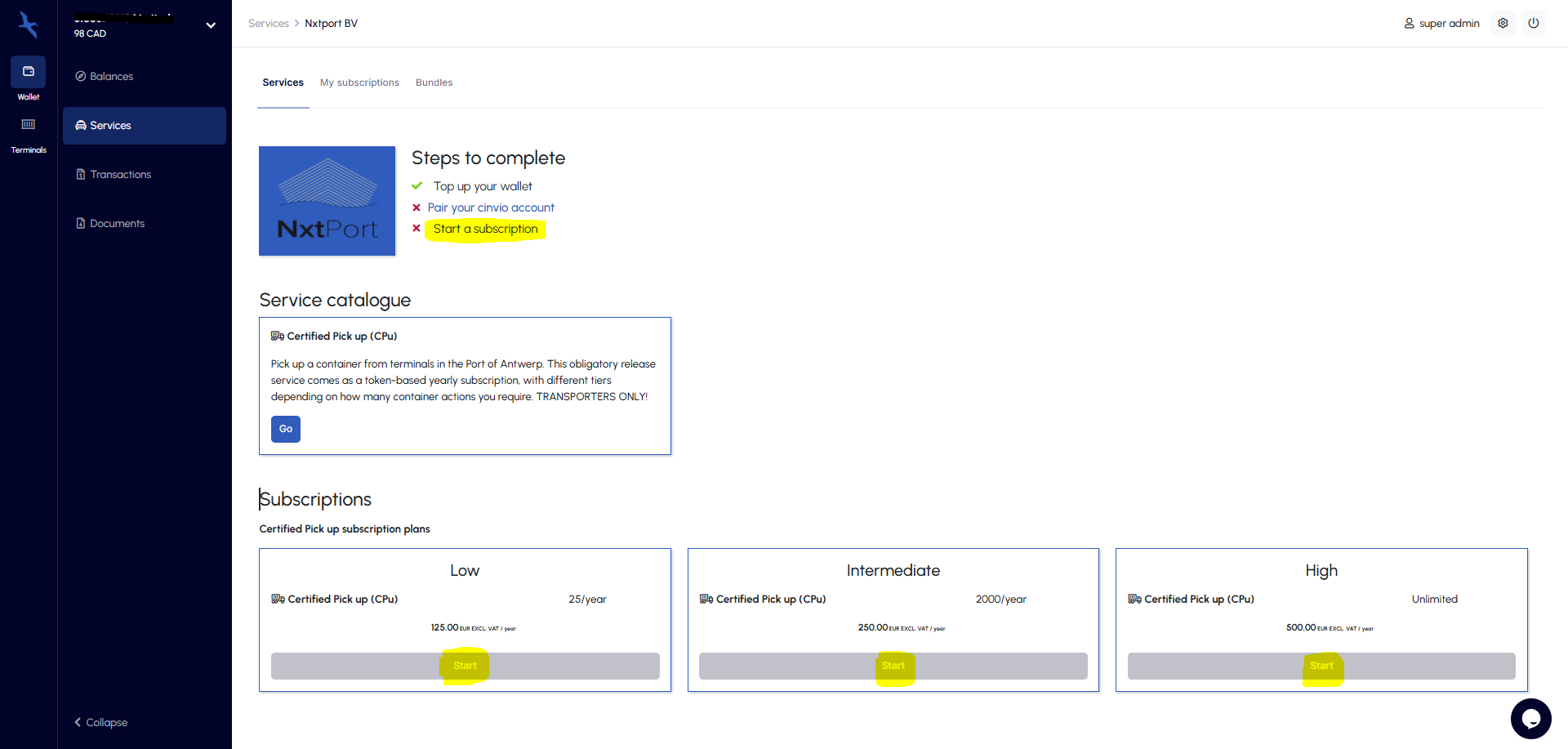Click the red X beside Start a subscription

click(416, 228)
